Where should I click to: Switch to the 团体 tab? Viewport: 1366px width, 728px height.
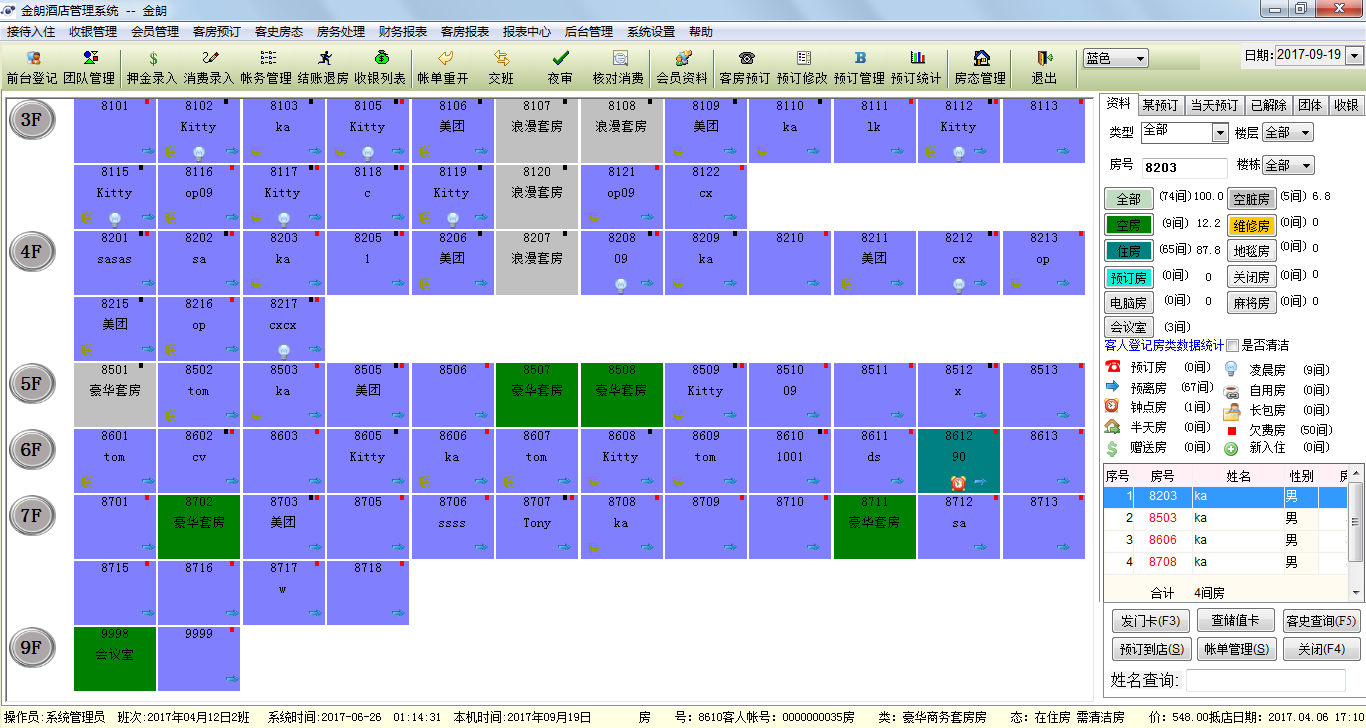1310,104
